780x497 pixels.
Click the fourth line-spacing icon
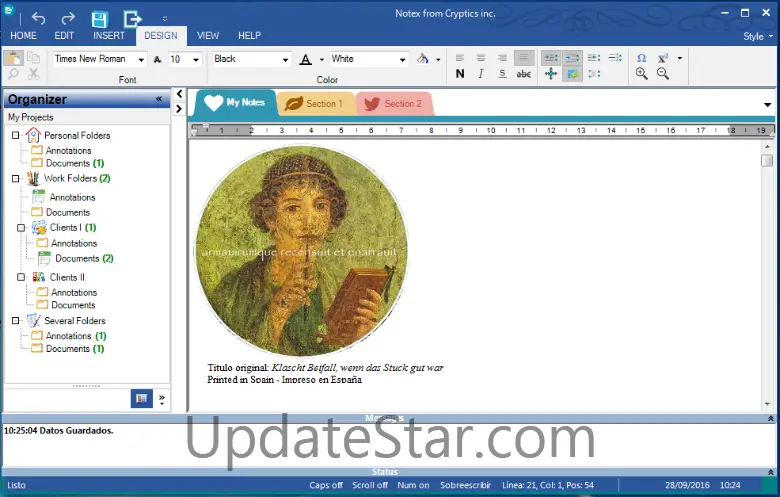615,58
